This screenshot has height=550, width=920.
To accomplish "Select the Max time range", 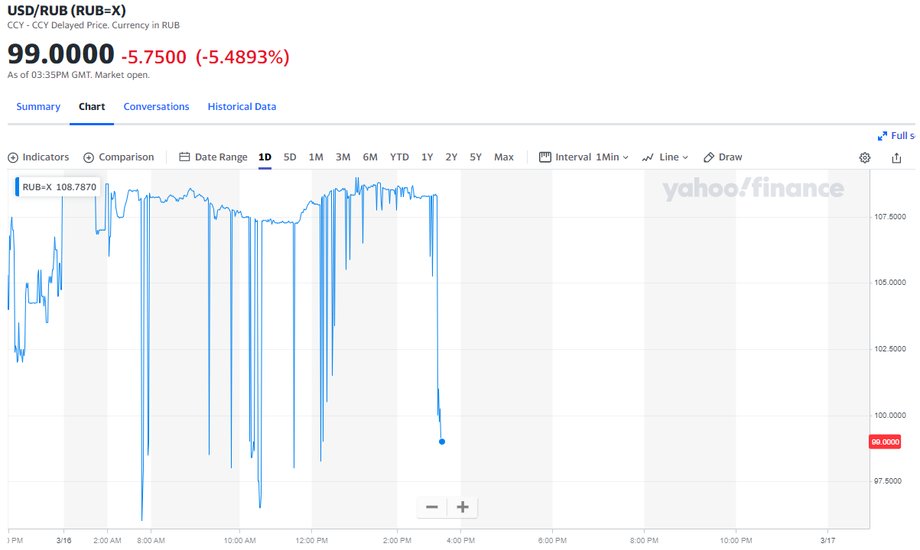I will click(504, 157).
